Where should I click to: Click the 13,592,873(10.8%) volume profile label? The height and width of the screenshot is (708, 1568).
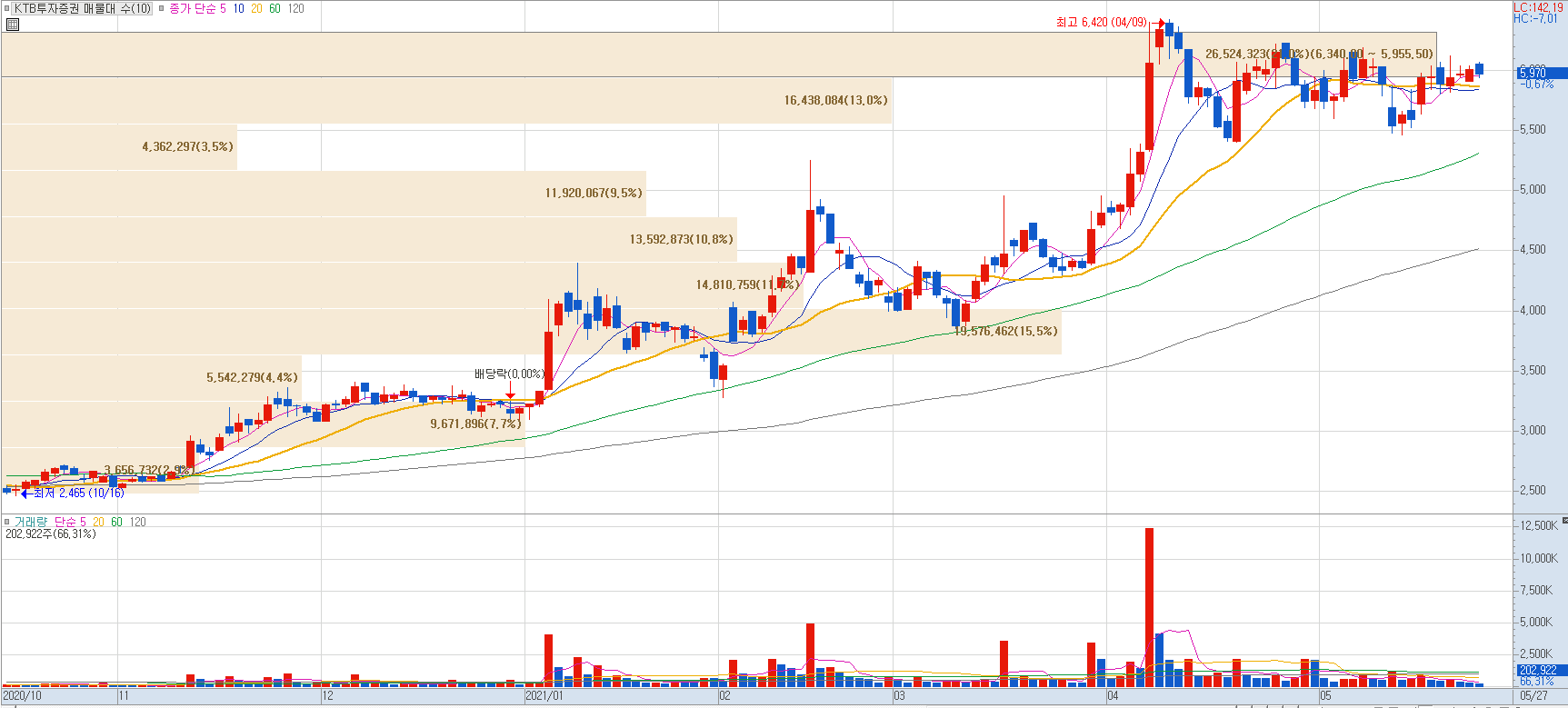pos(682,239)
